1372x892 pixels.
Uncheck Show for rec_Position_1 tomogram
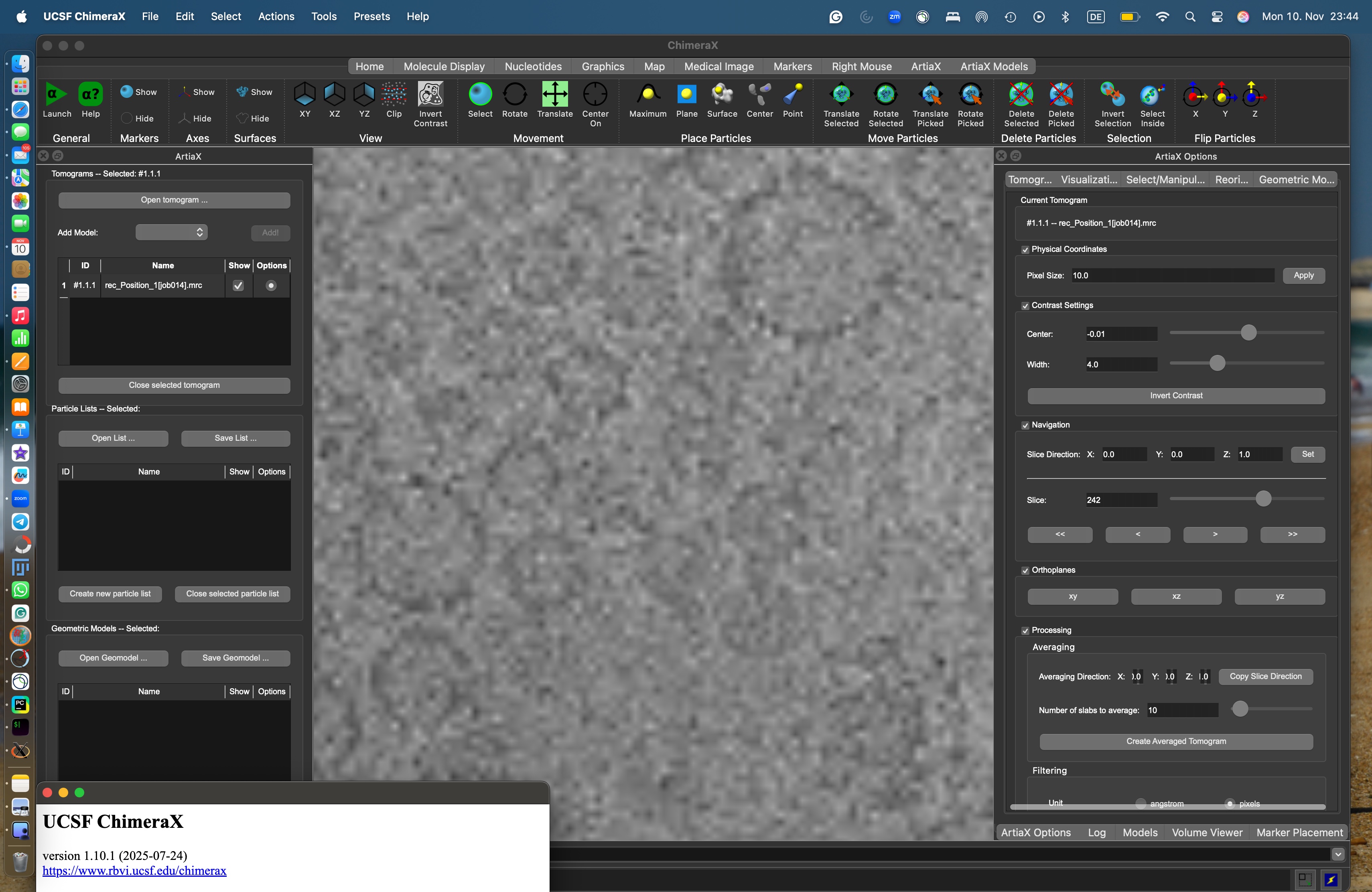238,286
